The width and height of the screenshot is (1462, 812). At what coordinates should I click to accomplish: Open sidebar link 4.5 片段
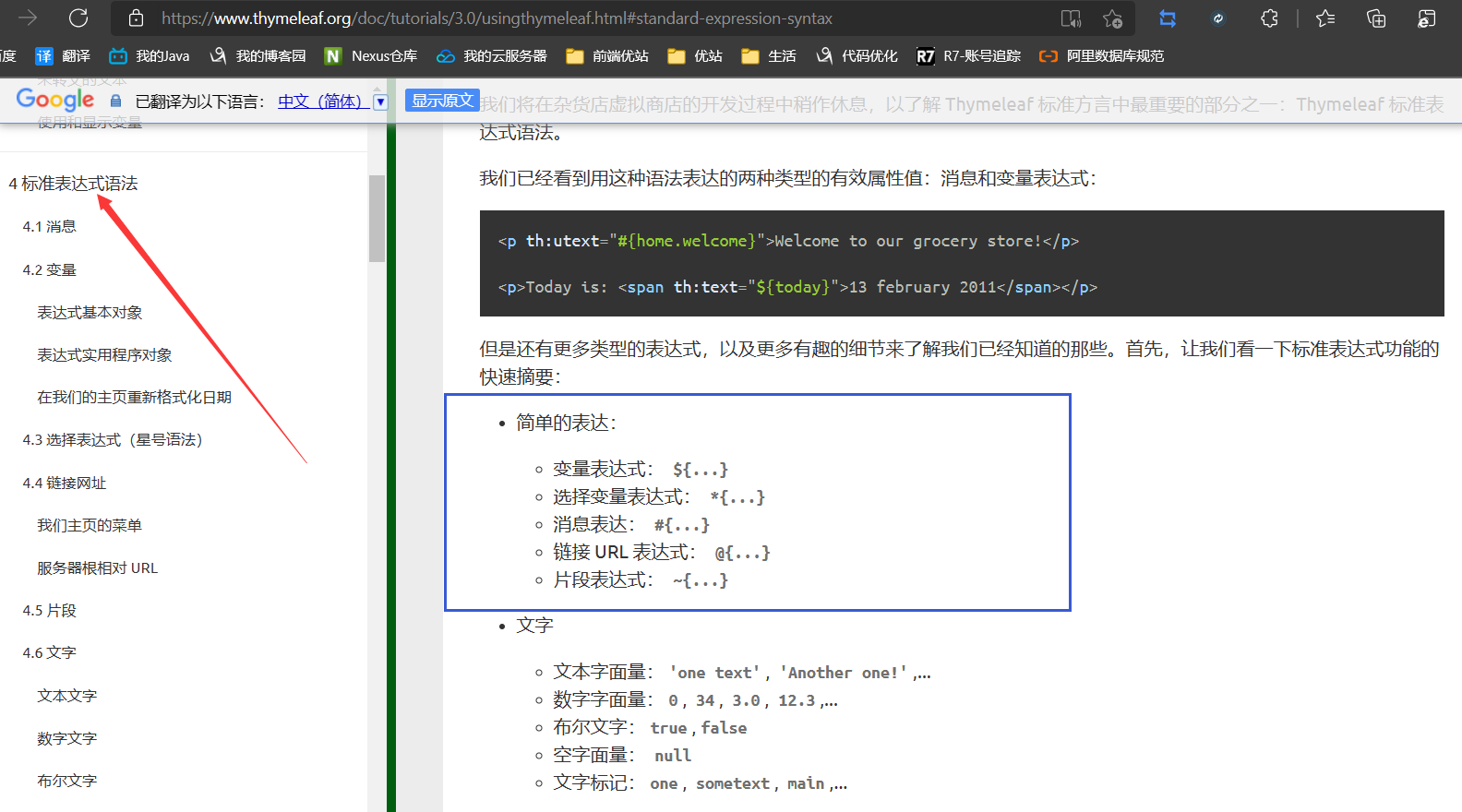(x=49, y=611)
